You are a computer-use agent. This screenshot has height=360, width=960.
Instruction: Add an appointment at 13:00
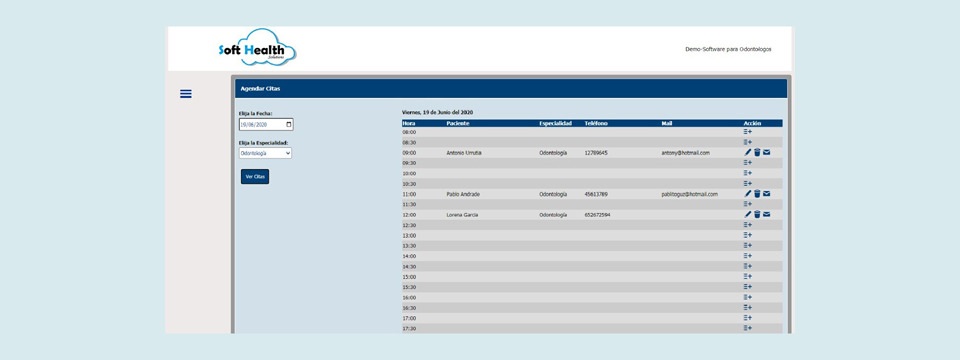748,235
